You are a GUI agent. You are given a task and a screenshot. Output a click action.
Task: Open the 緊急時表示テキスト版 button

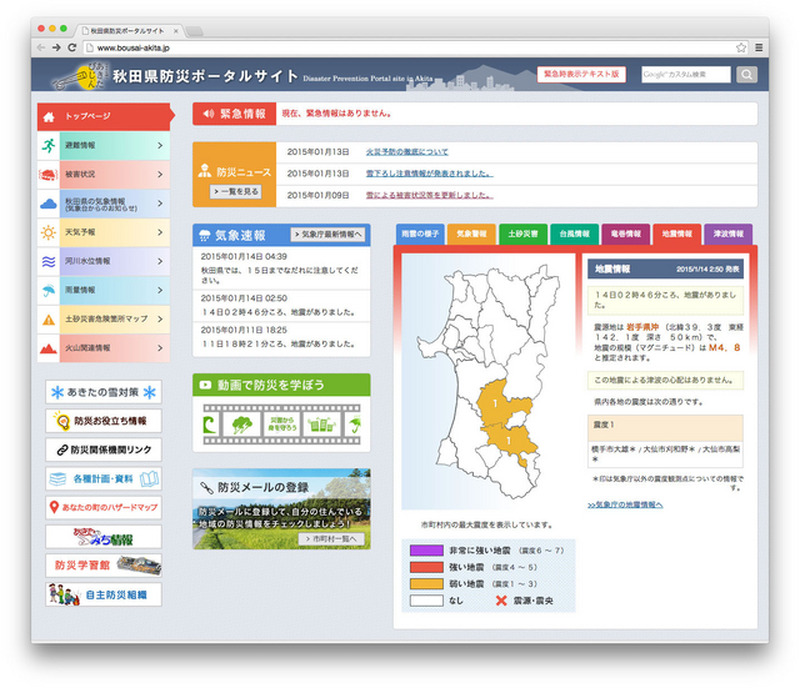pyautogui.click(x=581, y=74)
